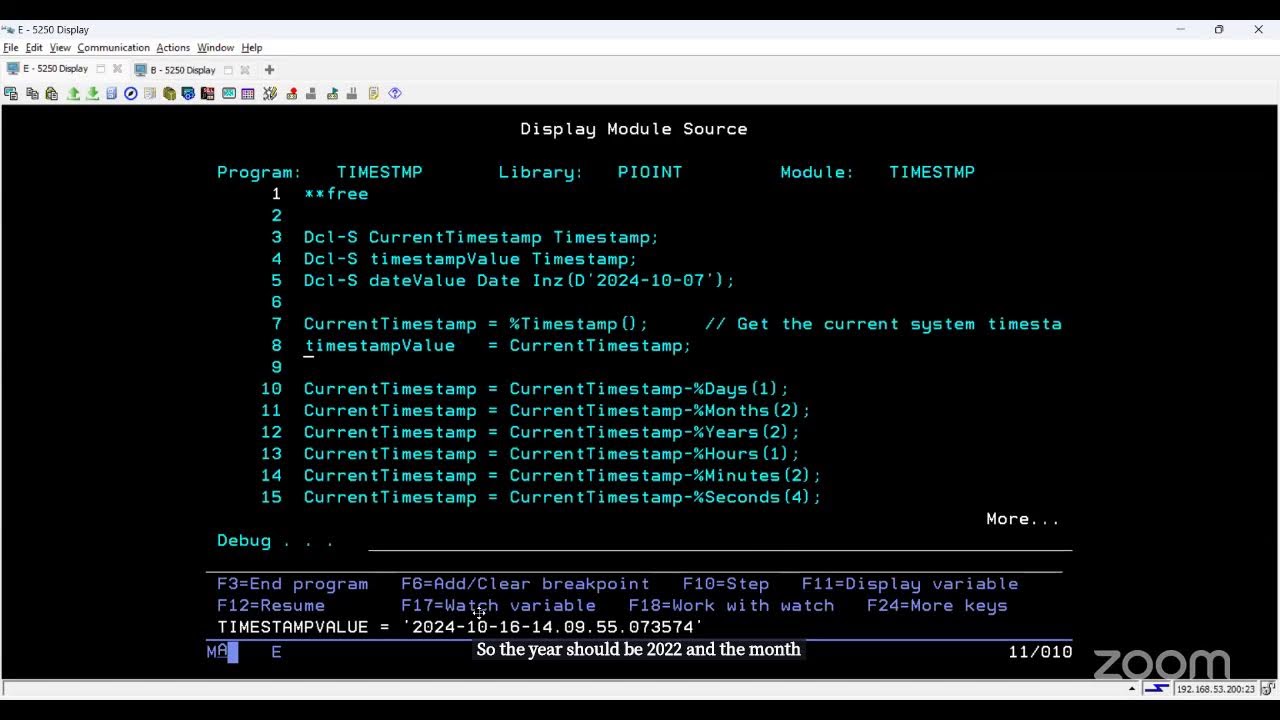Open the Window menu
The image size is (1280, 720).
[215, 47]
